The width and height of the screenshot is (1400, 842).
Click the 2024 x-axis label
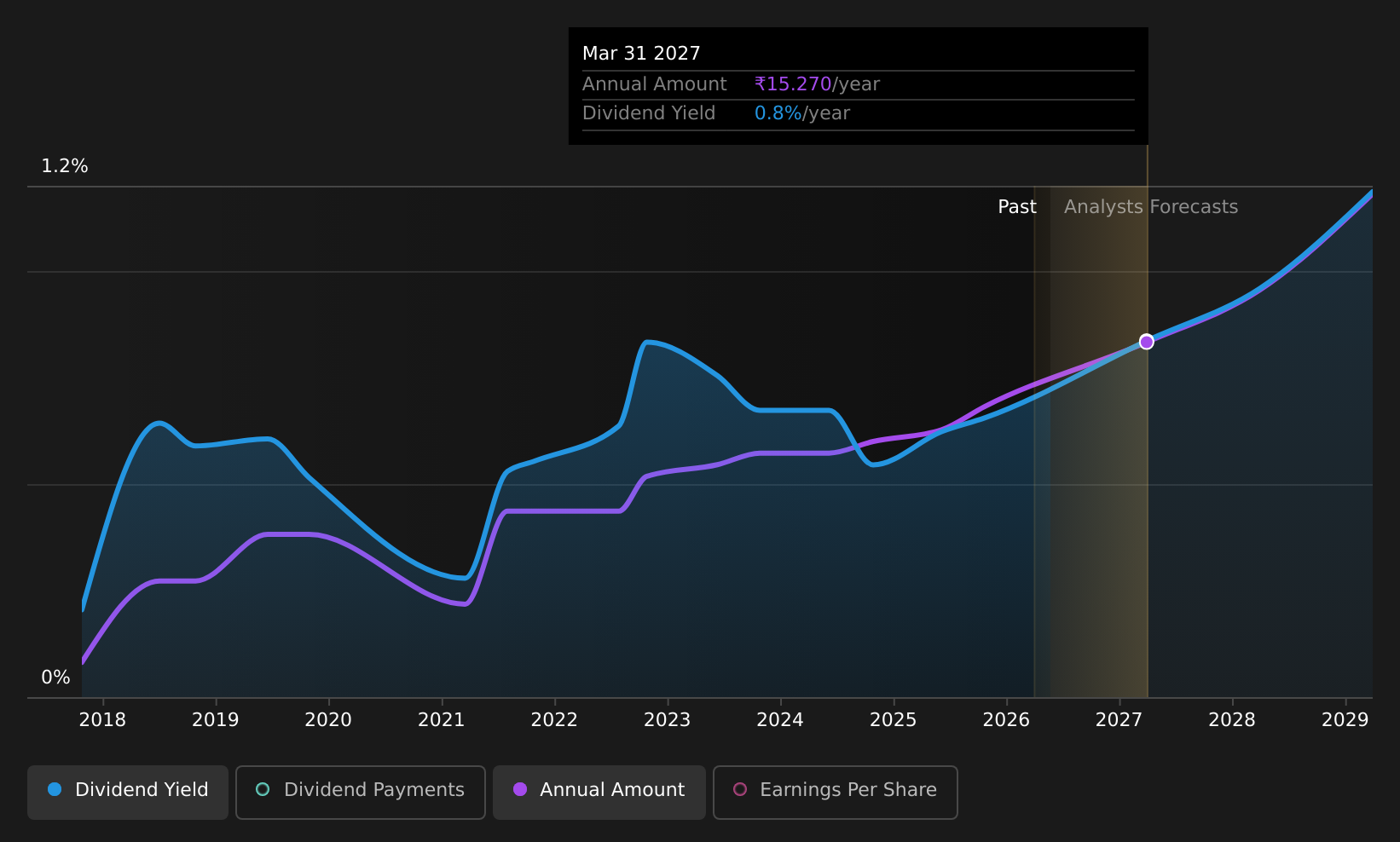click(780, 720)
